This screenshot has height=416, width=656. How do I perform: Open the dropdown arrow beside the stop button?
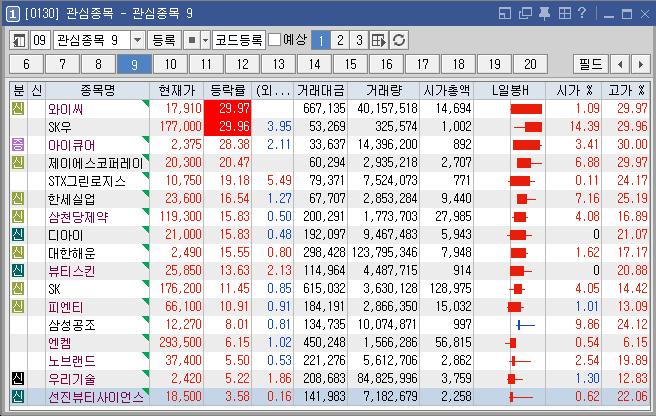pyautogui.click(x=205, y=41)
